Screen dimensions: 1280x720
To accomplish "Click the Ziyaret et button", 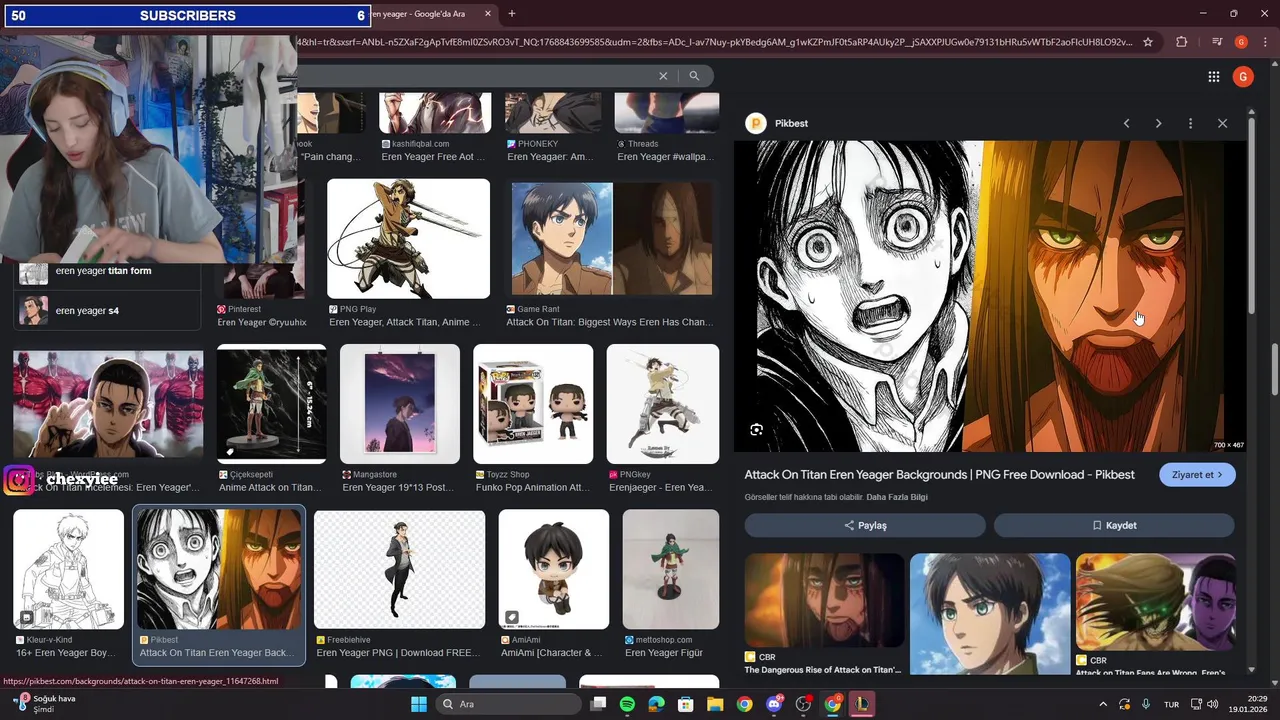I will click(1197, 475).
